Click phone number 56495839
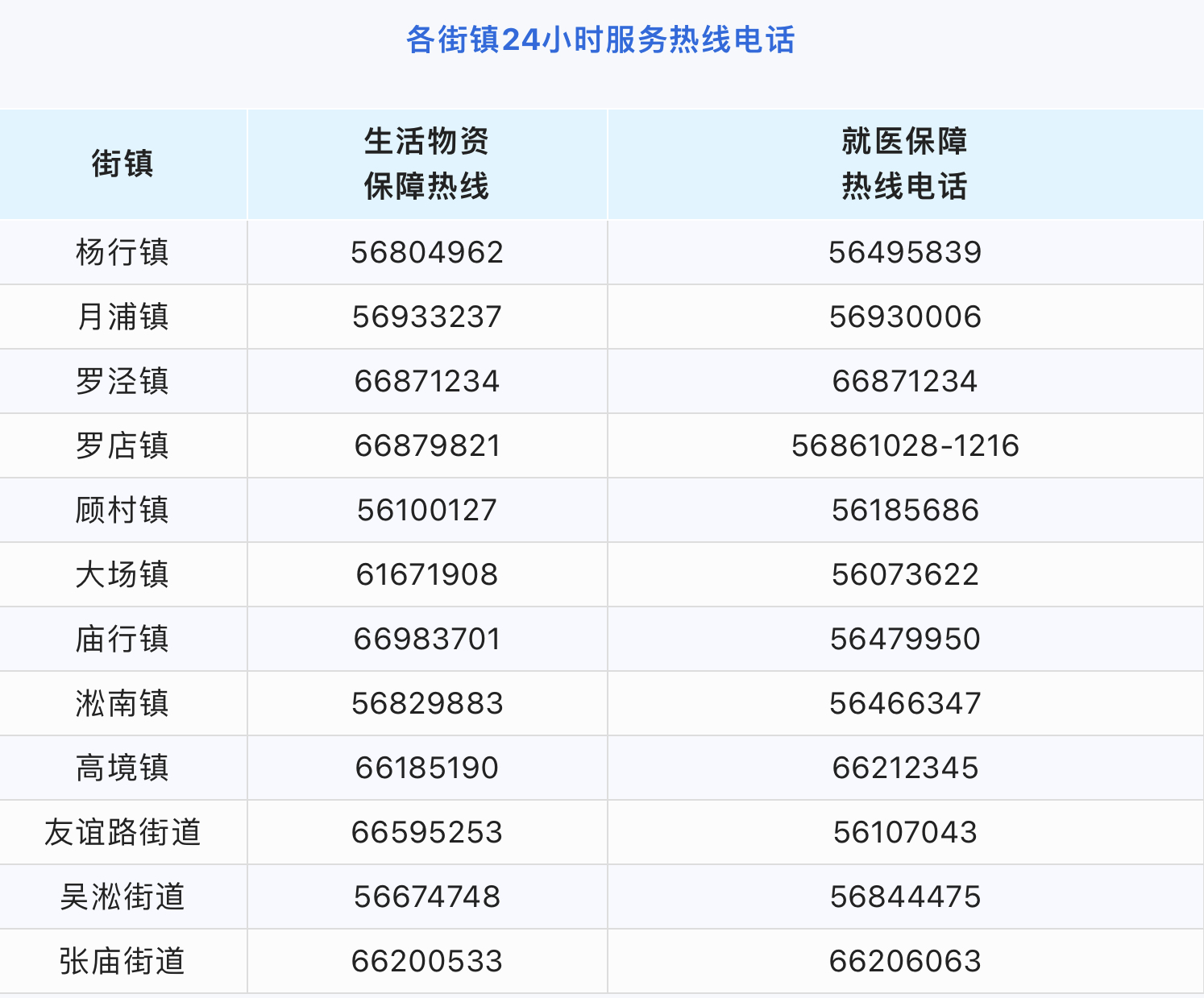This screenshot has height=998, width=1204. tap(905, 252)
